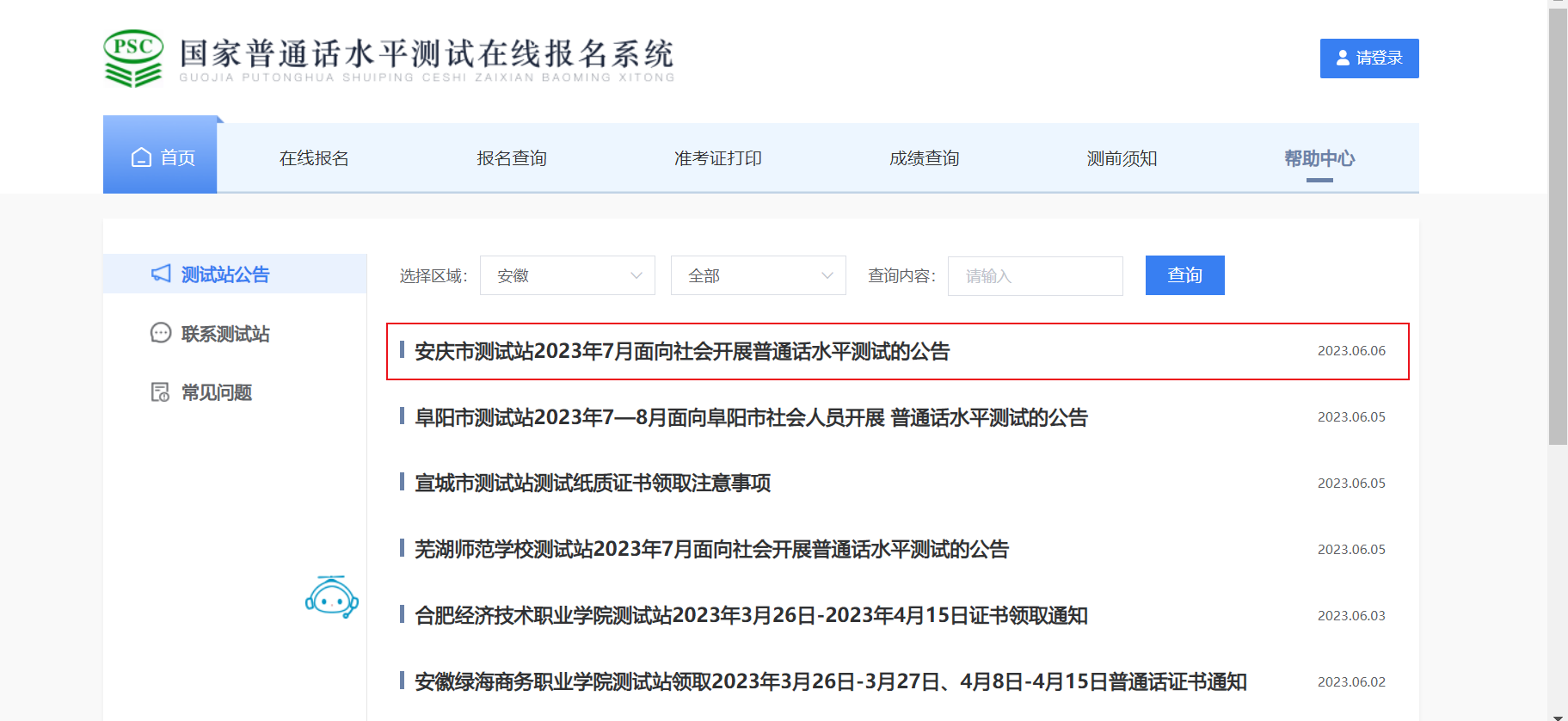Expand the 全部 city dropdown
The height and width of the screenshot is (721, 1568).
758,275
